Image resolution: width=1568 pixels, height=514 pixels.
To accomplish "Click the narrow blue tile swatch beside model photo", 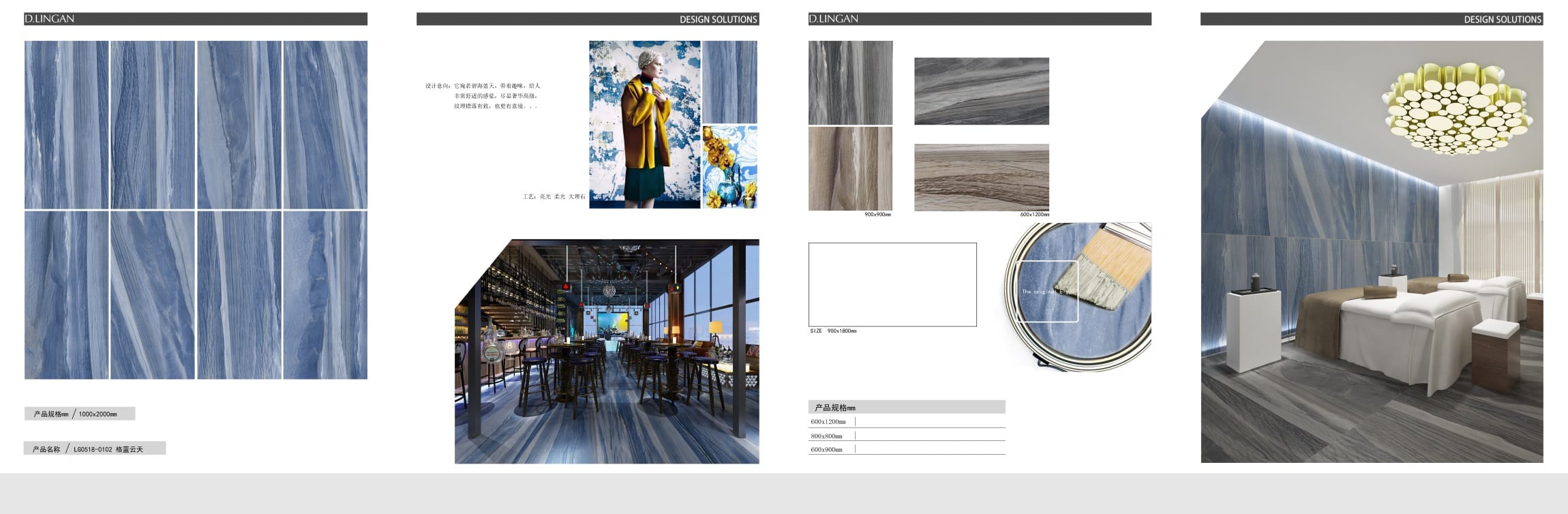I will 729,82.
